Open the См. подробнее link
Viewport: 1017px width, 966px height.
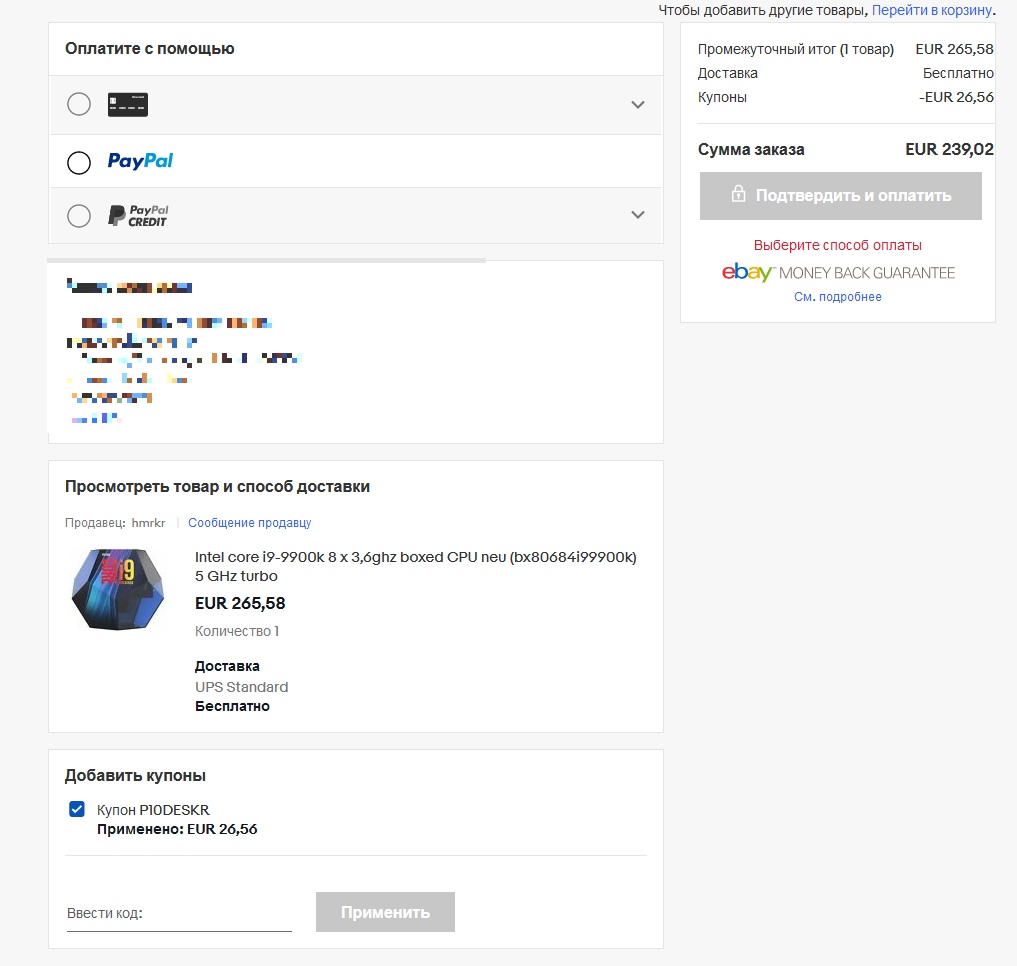(x=838, y=297)
